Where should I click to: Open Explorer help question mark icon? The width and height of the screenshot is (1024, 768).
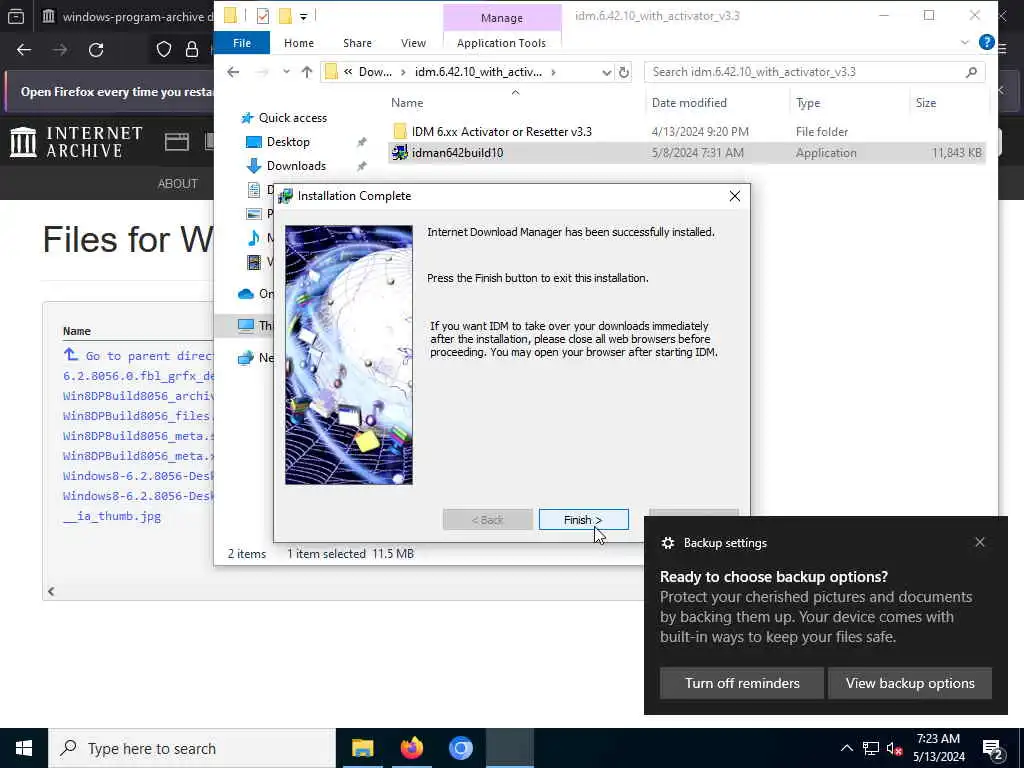coord(987,42)
